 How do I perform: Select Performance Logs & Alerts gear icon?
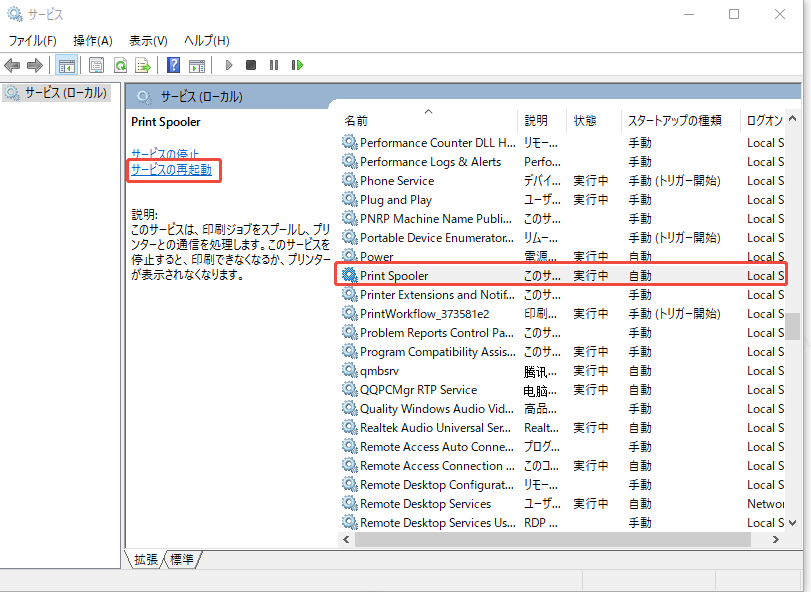350,161
